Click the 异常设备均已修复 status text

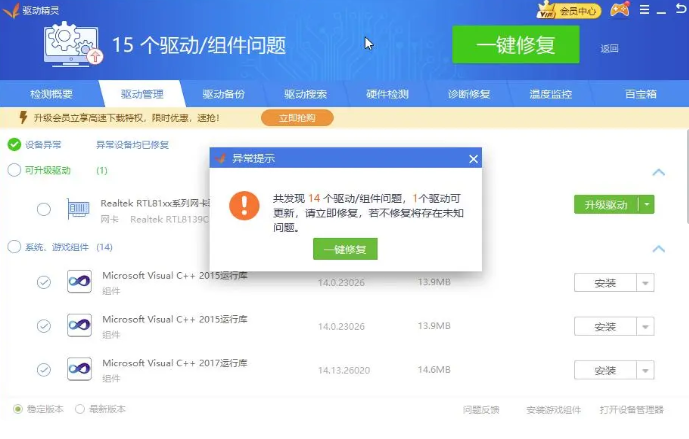point(133,145)
